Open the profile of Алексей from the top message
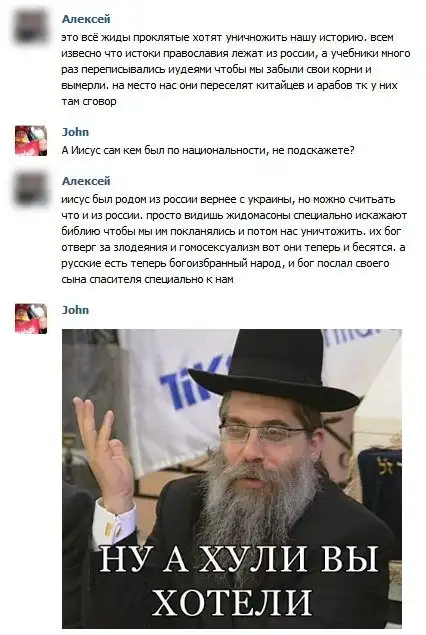This screenshot has height=635, width=426. 86,19
